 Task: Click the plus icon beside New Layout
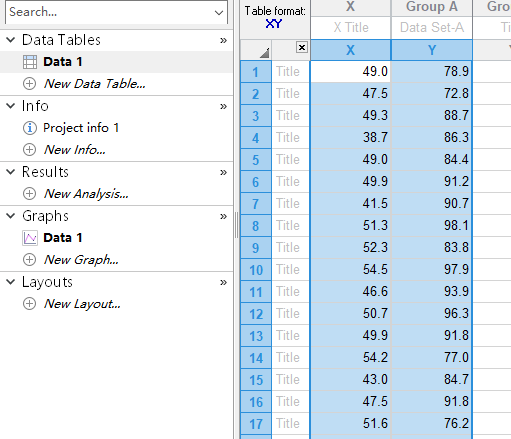[29, 304]
